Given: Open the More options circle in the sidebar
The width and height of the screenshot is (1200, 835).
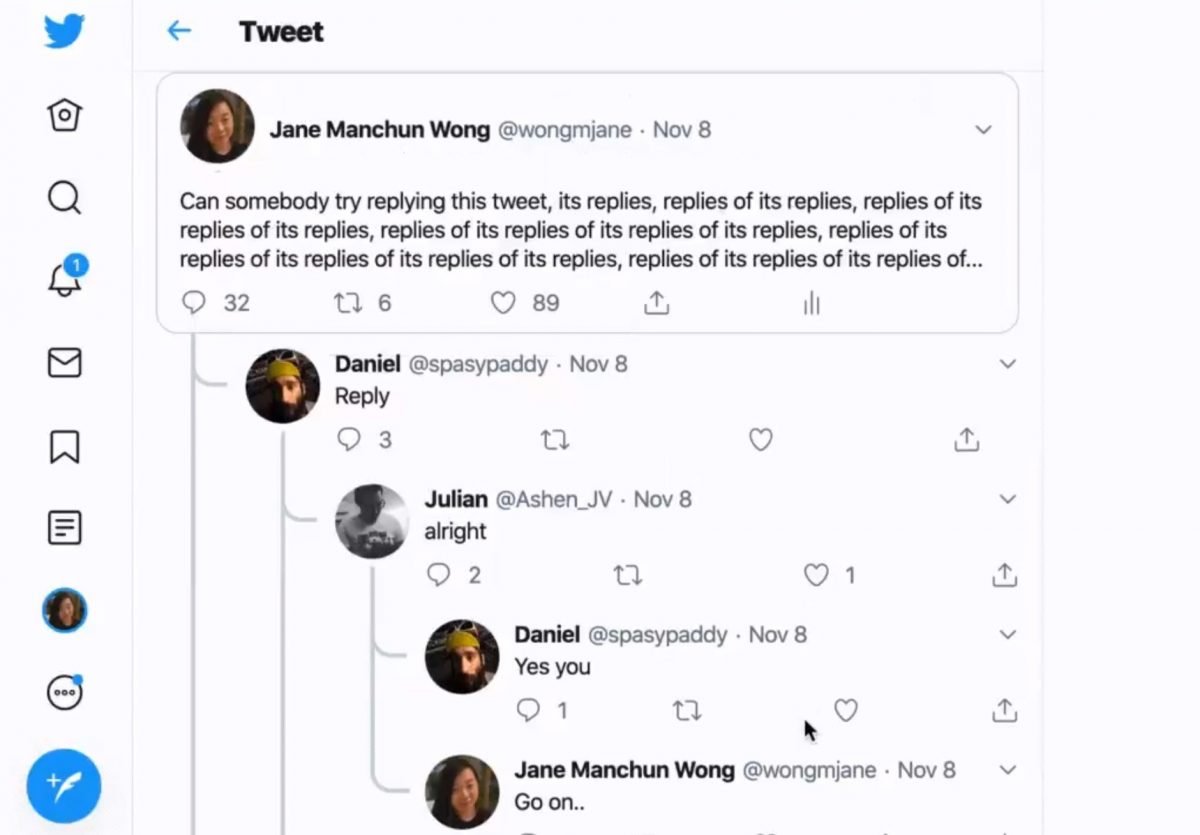Looking at the screenshot, I should tap(65, 691).
